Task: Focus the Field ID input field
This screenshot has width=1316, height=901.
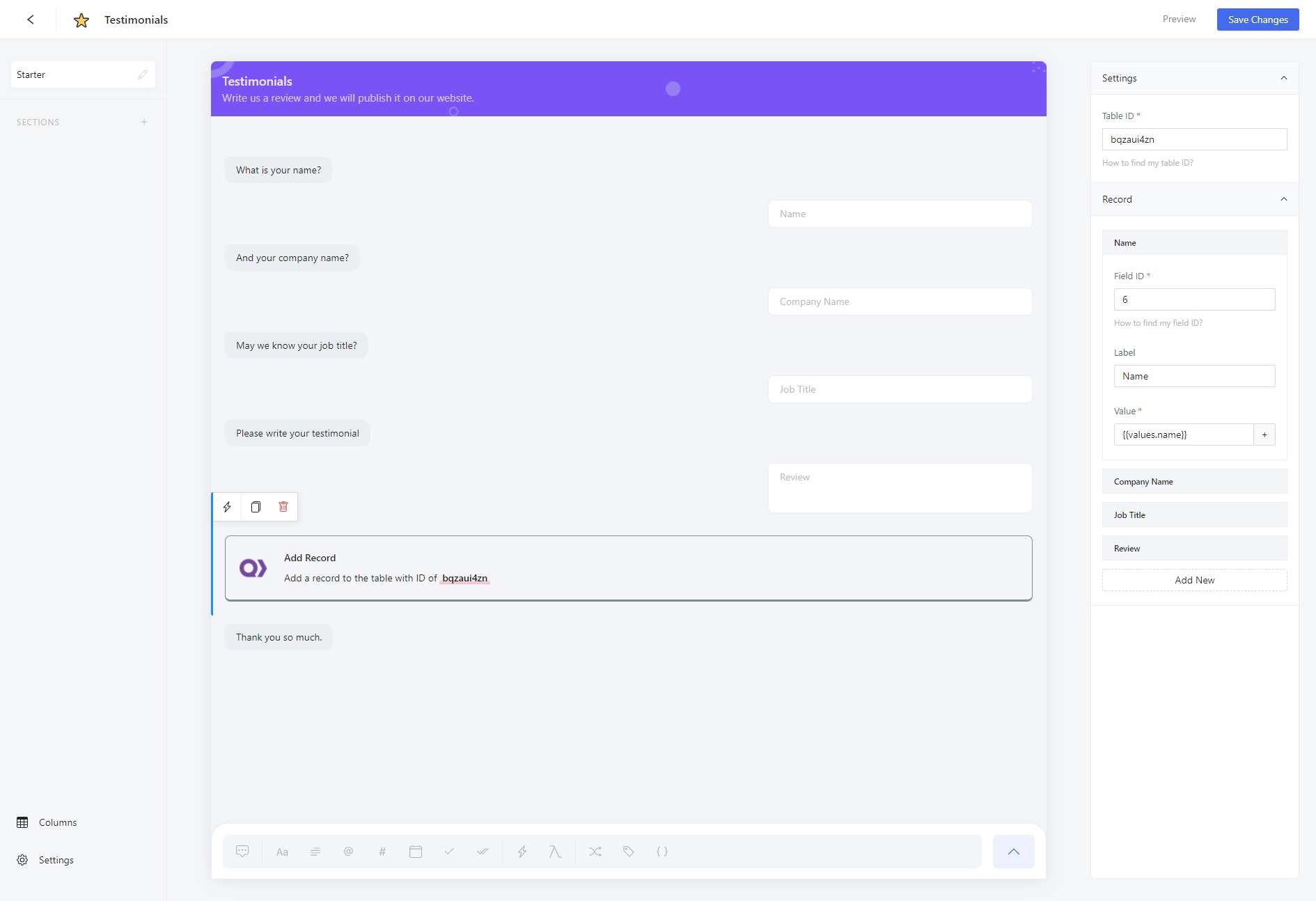Action: click(1195, 299)
